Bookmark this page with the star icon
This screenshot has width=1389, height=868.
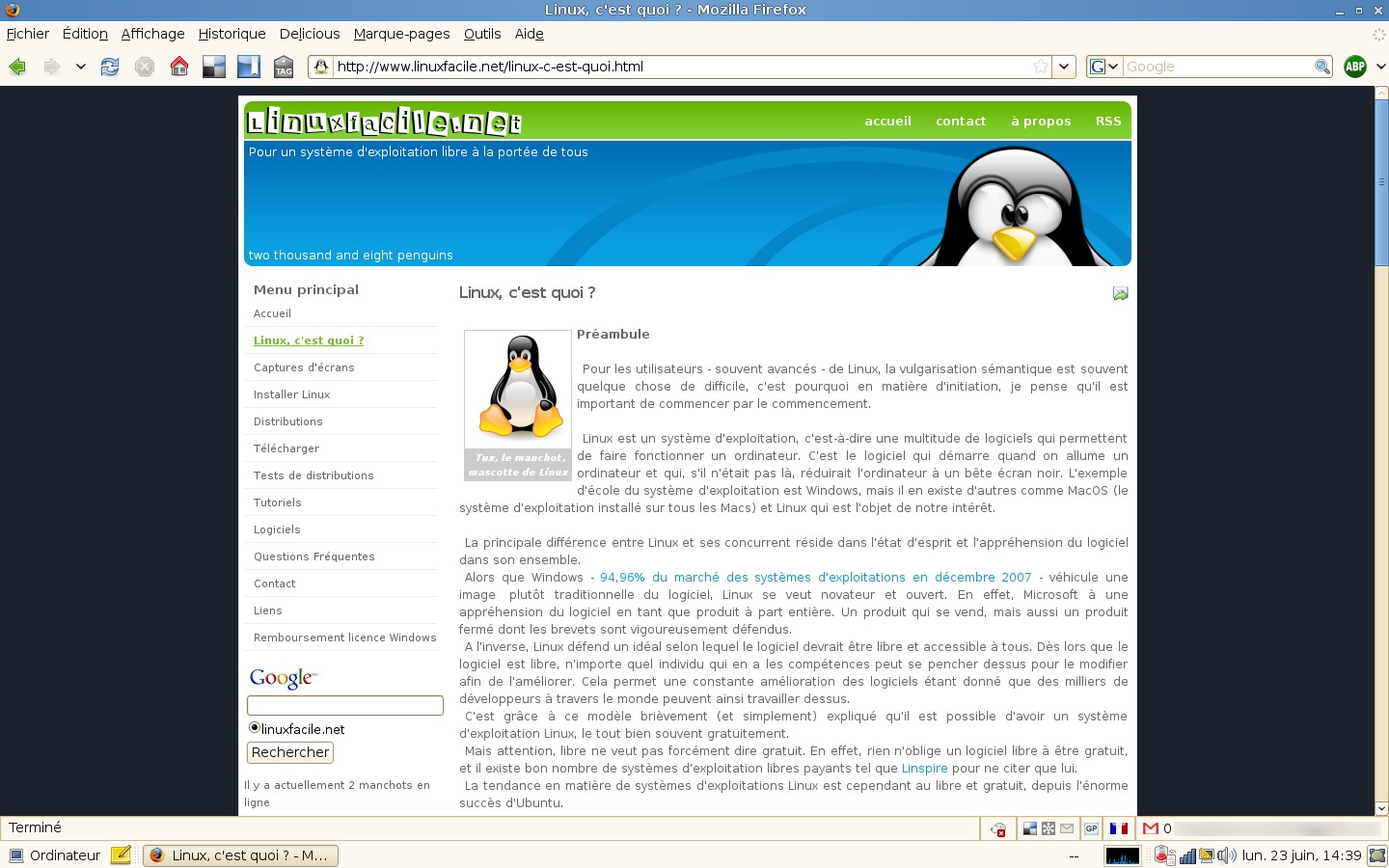(1041, 67)
